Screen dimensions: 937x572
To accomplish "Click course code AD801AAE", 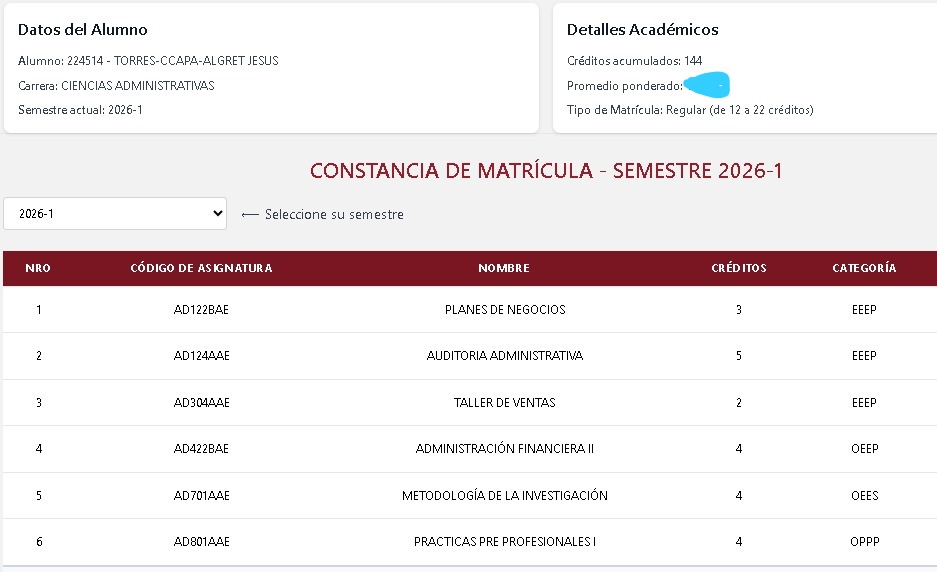I will pos(201,542).
